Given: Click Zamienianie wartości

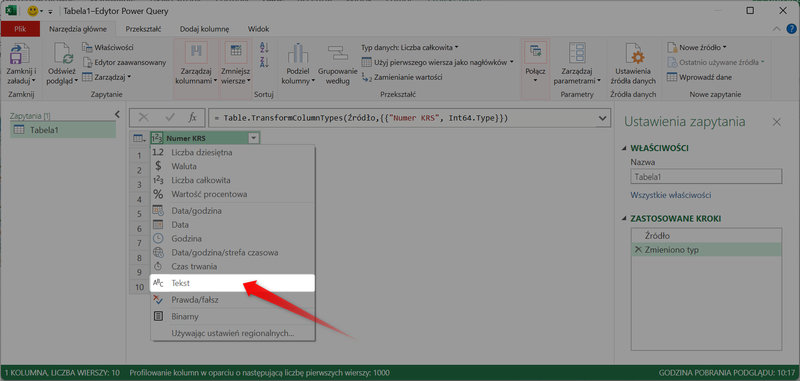Looking at the screenshot, I should (x=402, y=77).
